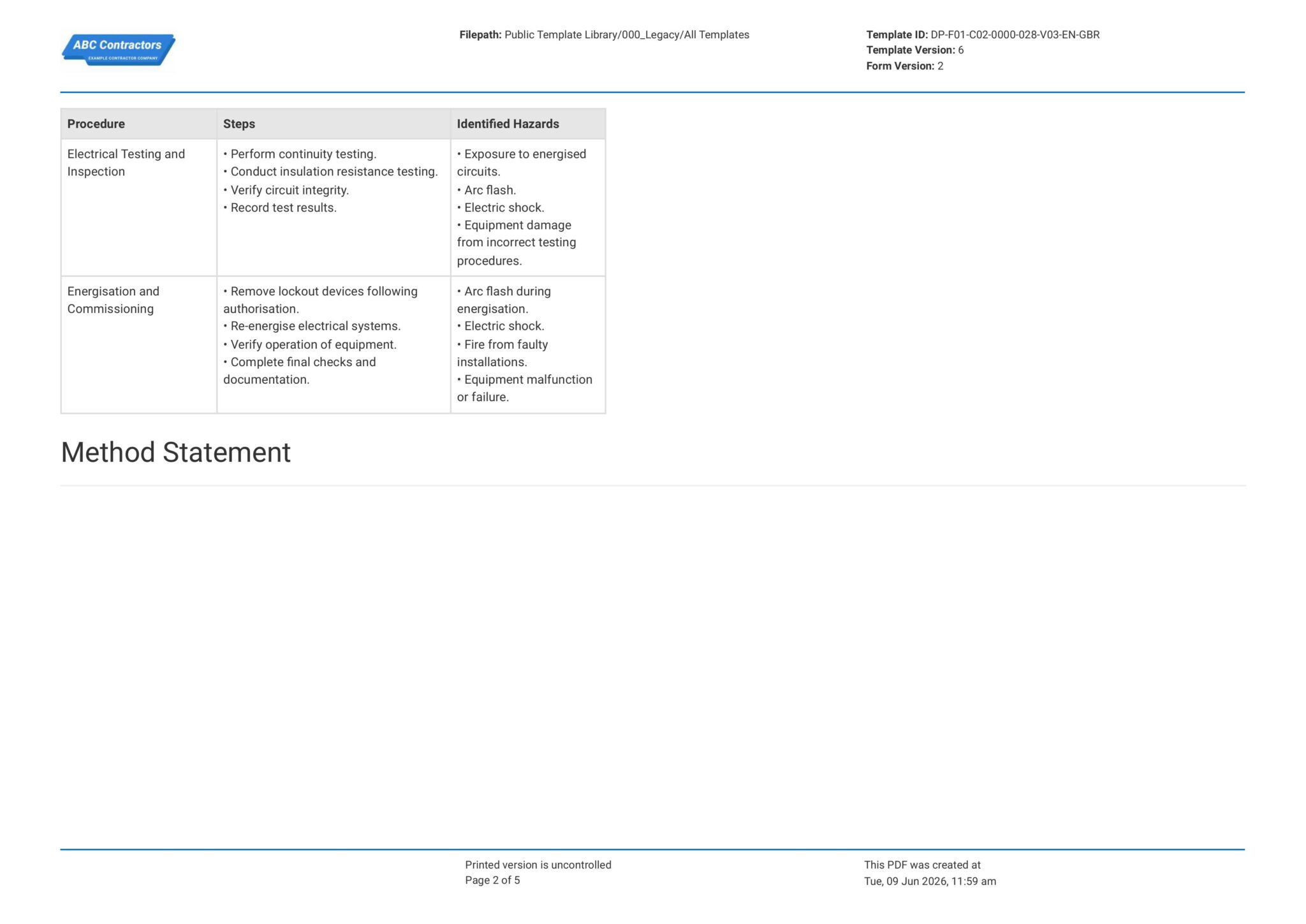
Task: Click Equipment damage from incorrect testing hazard
Action: 517,243
